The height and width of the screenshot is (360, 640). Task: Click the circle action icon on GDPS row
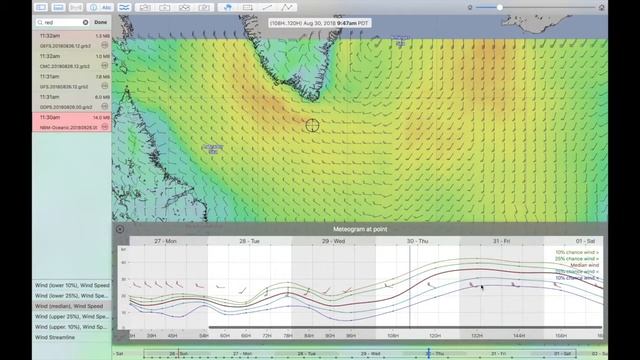(104, 106)
